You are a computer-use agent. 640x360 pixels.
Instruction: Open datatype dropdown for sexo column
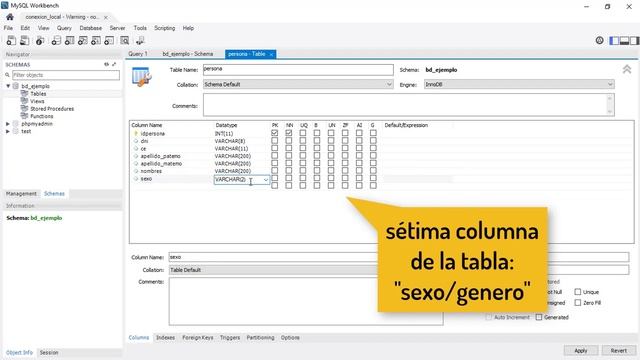[x=266, y=180]
